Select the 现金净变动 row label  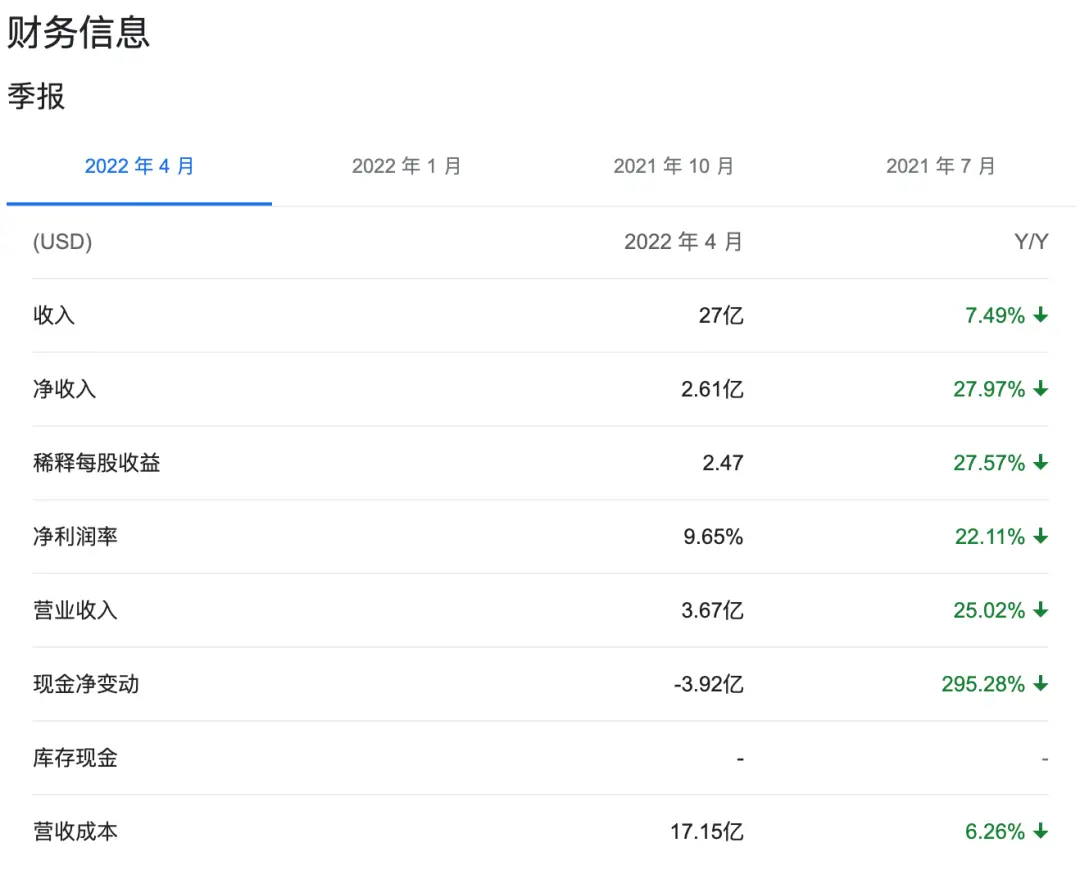[x=86, y=685]
